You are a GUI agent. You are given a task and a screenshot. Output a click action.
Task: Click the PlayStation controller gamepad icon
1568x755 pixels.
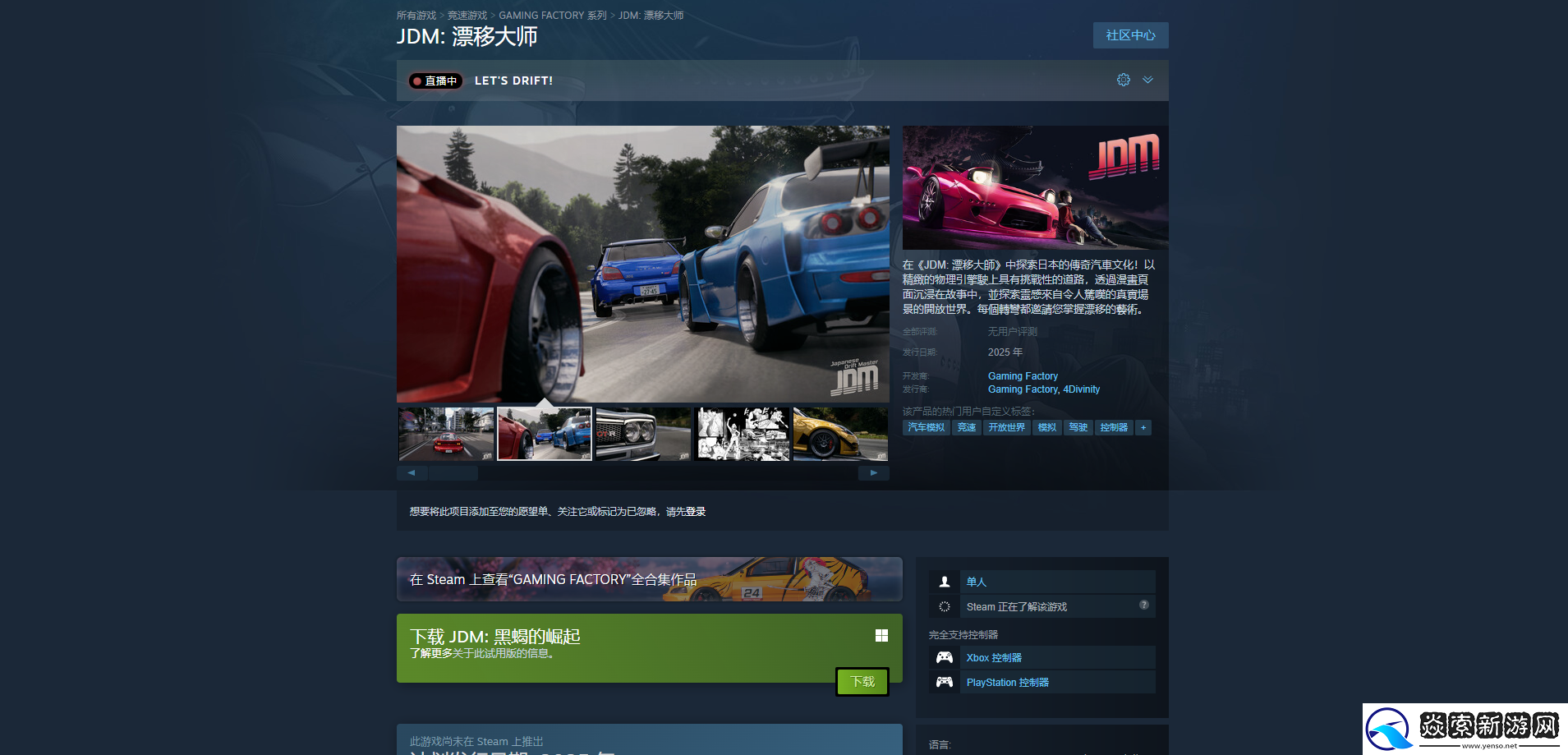[945, 682]
